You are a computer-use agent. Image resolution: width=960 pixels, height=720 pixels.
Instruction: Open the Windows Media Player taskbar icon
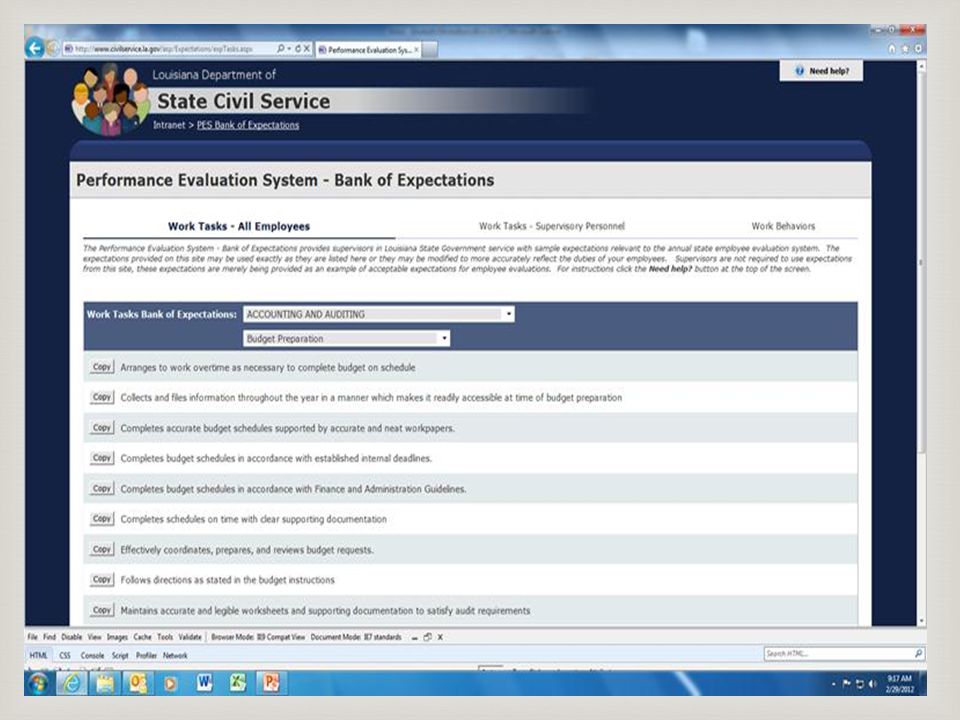(171, 683)
